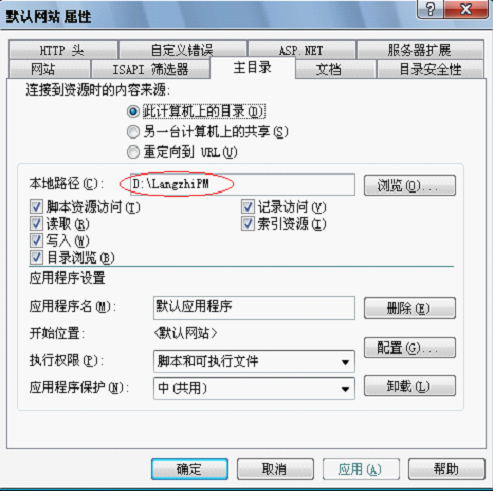Select 另一台计算机上的共享 radio option
Screen dimensions: 493x491
(x=133, y=132)
